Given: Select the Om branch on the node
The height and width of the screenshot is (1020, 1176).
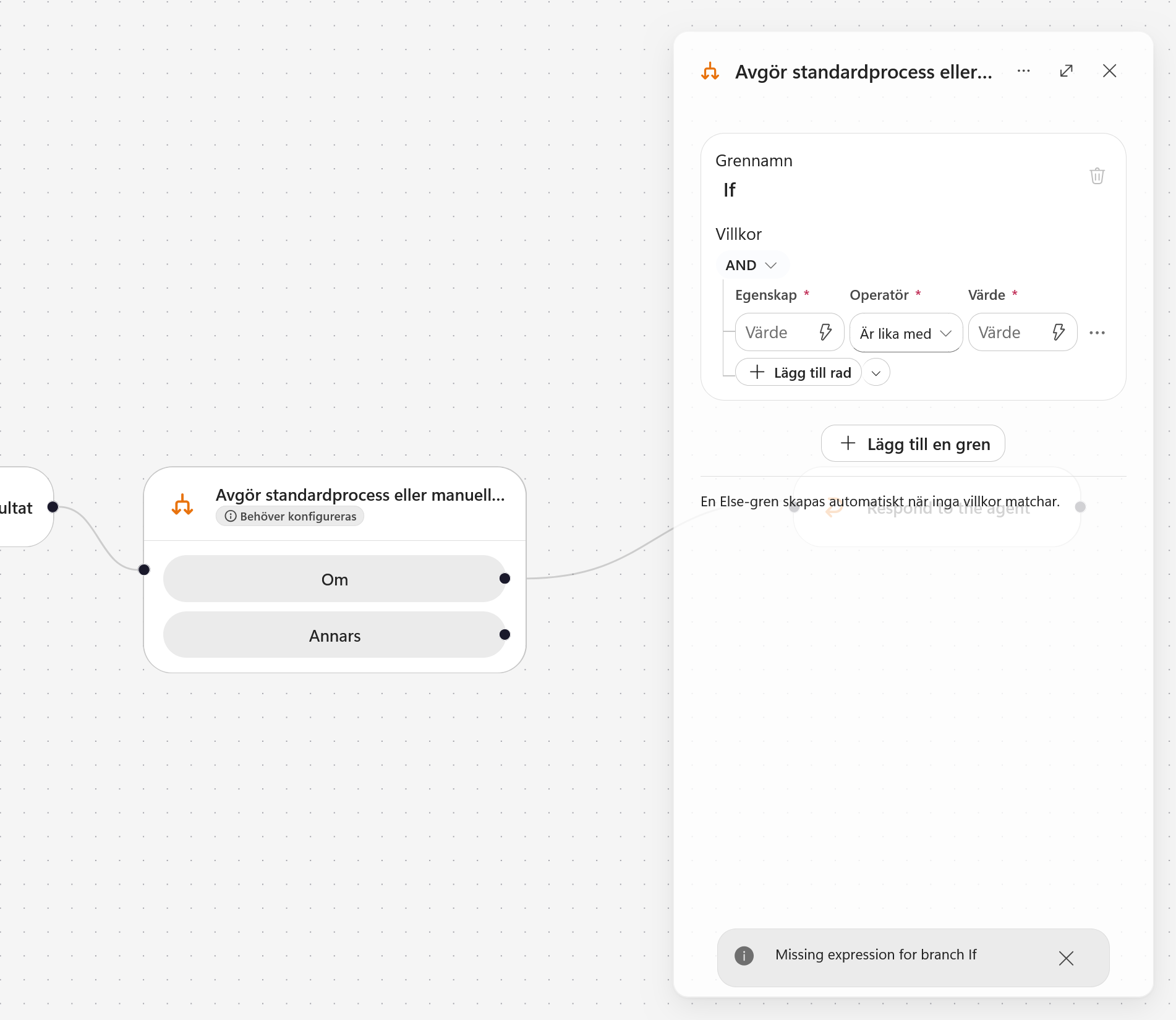Looking at the screenshot, I should 334,579.
